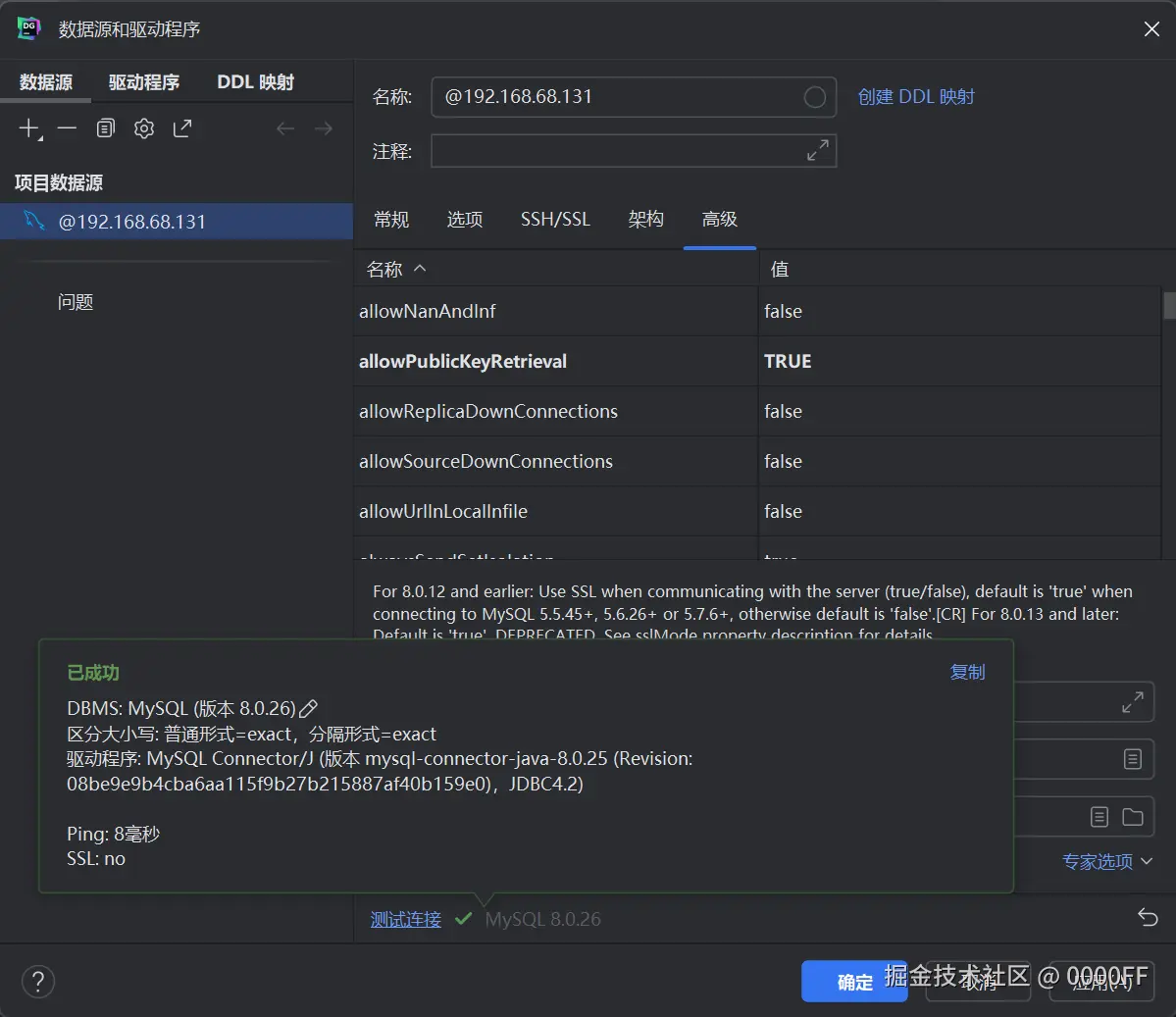Image resolution: width=1176 pixels, height=1017 pixels.
Task: Click the 确定 button
Action: point(854,981)
